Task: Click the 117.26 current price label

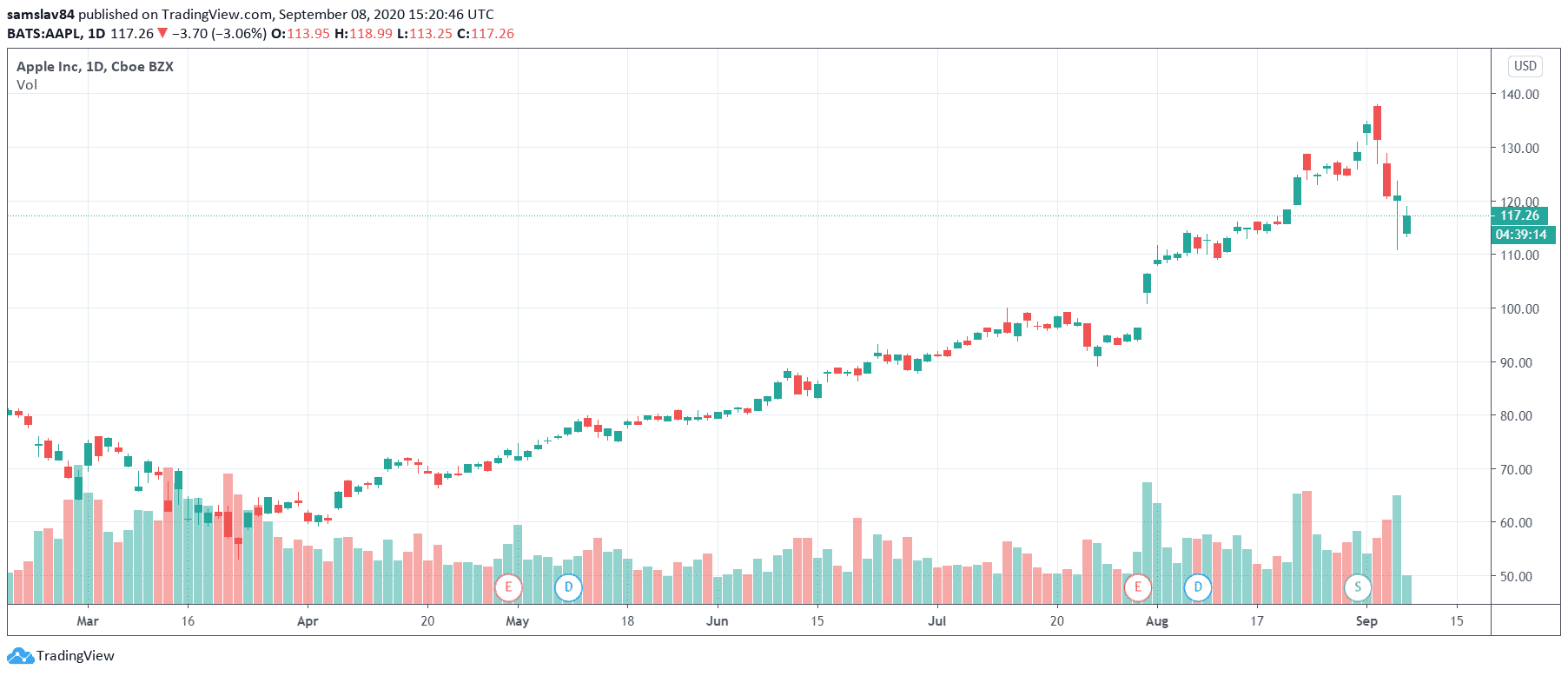Action: coord(1519,215)
